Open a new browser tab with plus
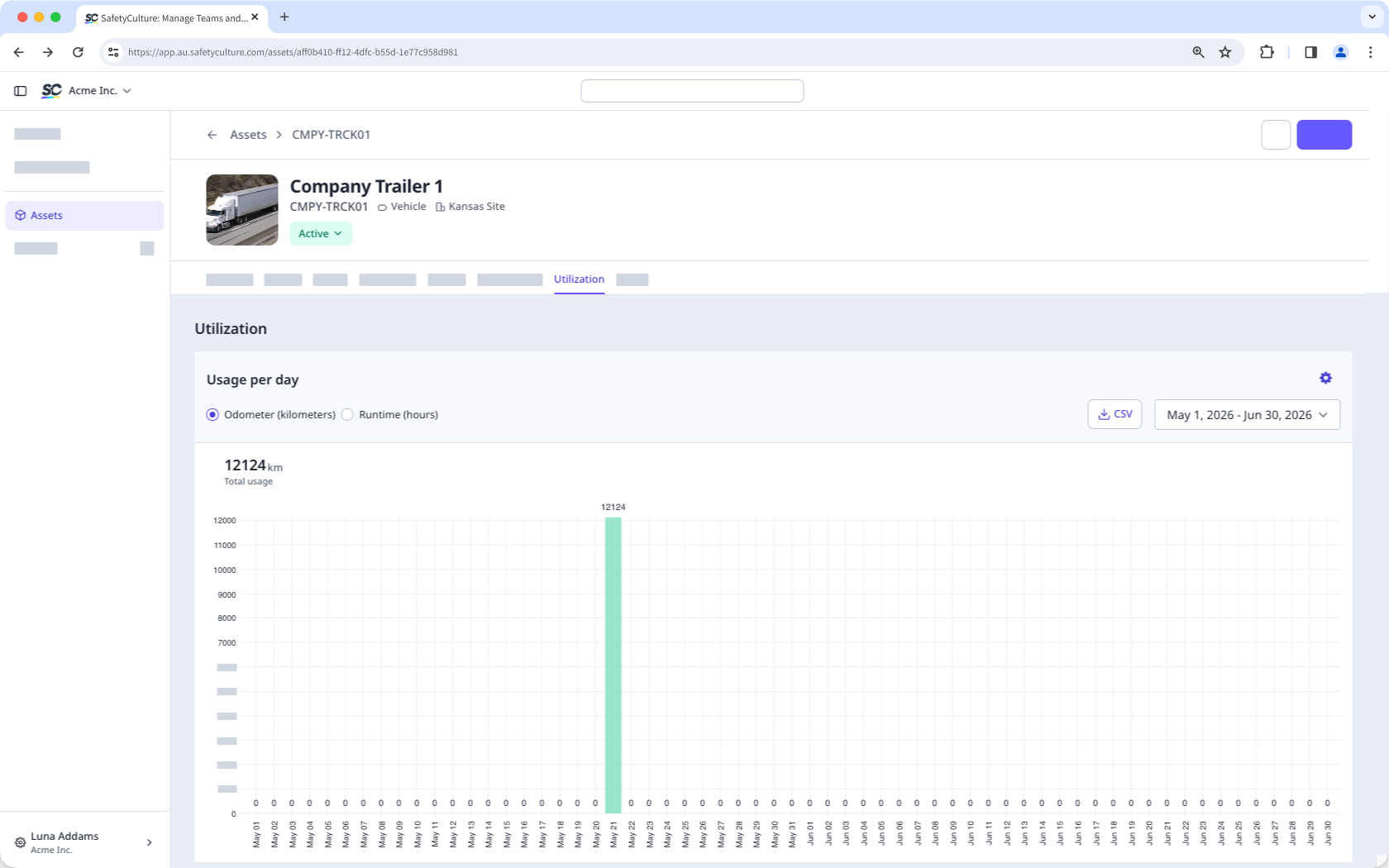The width and height of the screenshot is (1389, 868). tap(284, 17)
